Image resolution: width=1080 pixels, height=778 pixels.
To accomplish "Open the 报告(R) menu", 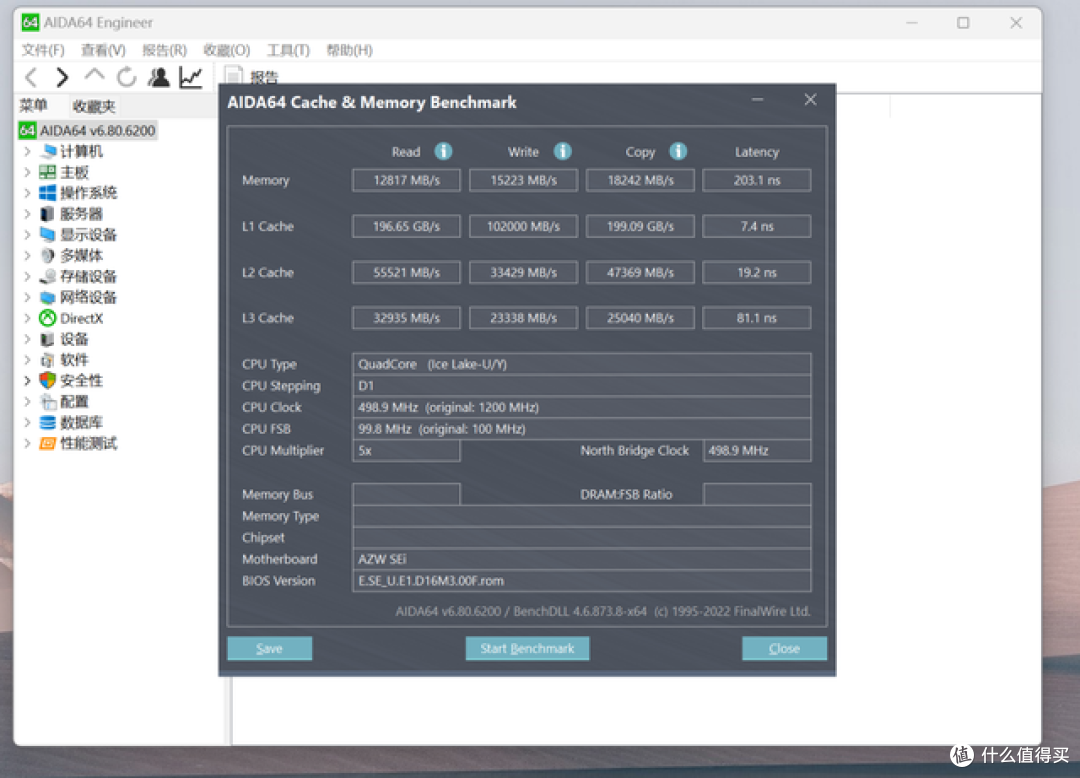I will [x=165, y=50].
